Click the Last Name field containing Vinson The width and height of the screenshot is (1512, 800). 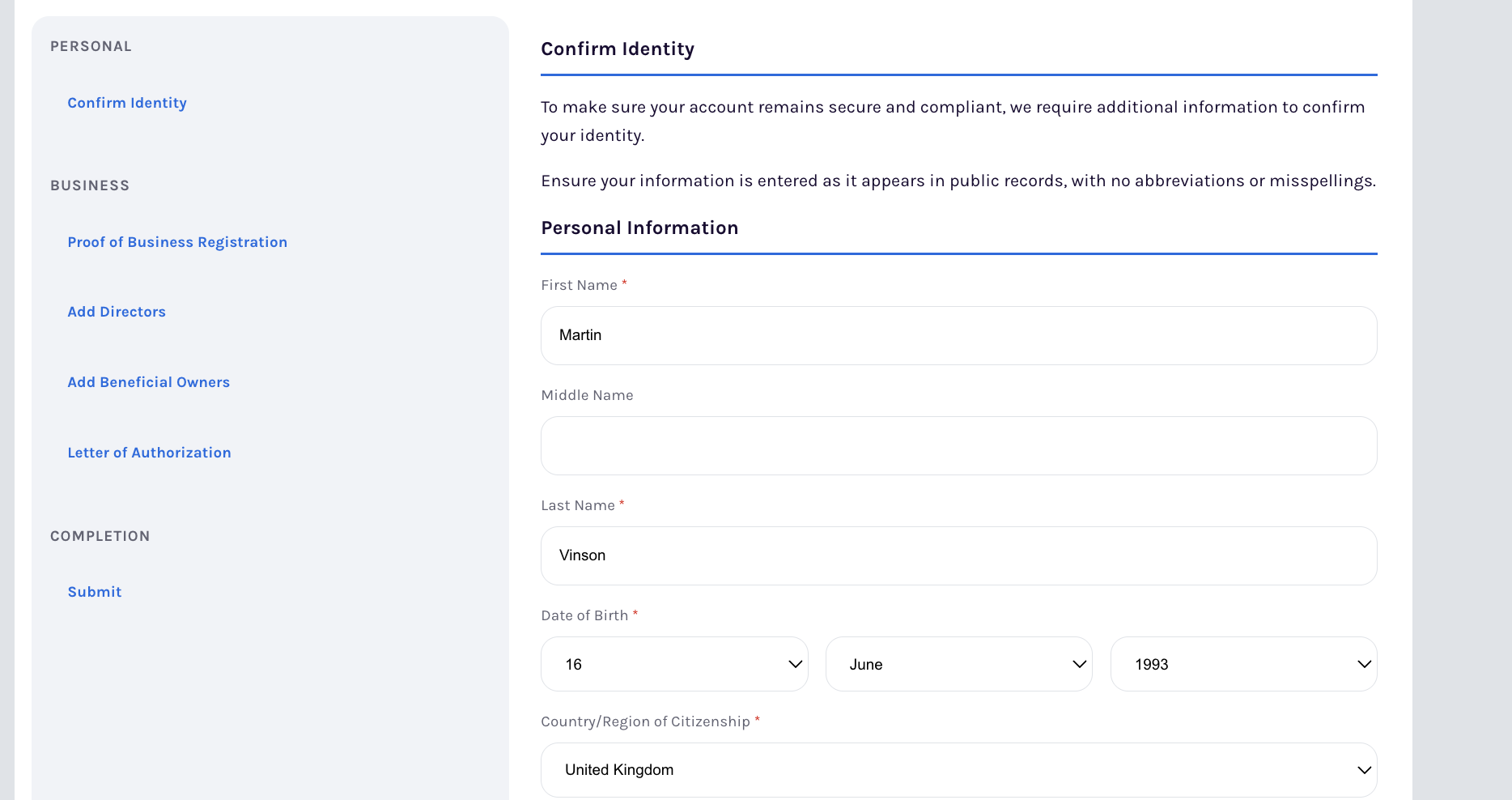[958, 555]
